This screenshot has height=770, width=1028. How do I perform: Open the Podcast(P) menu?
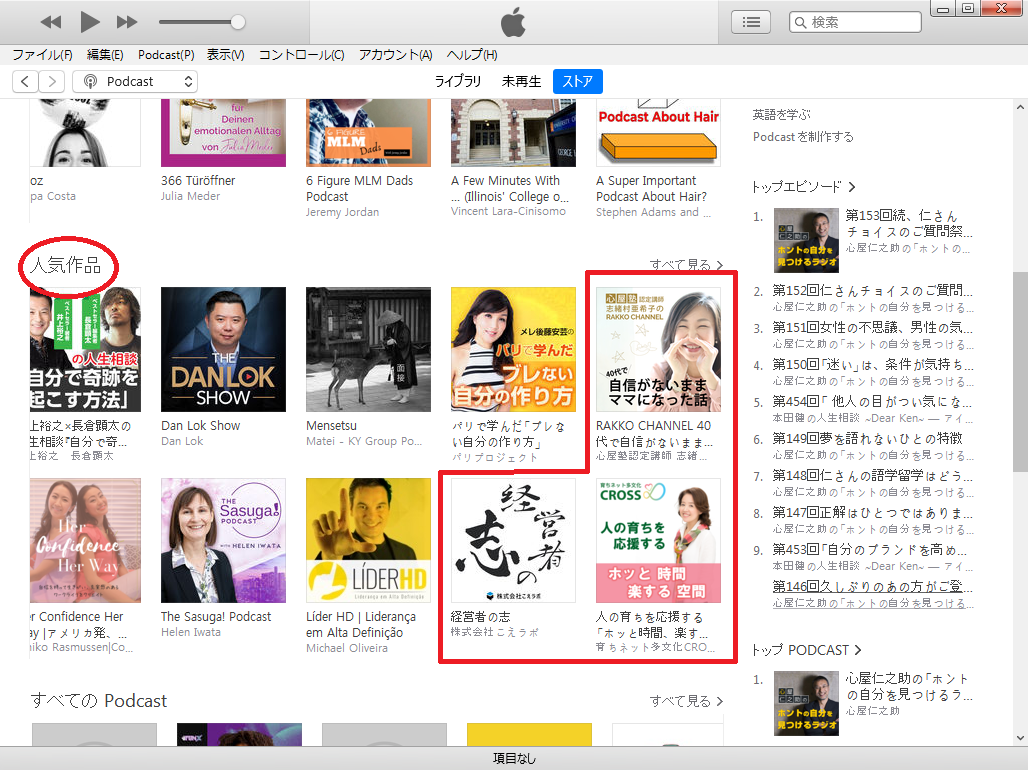pyautogui.click(x=166, y=55)
